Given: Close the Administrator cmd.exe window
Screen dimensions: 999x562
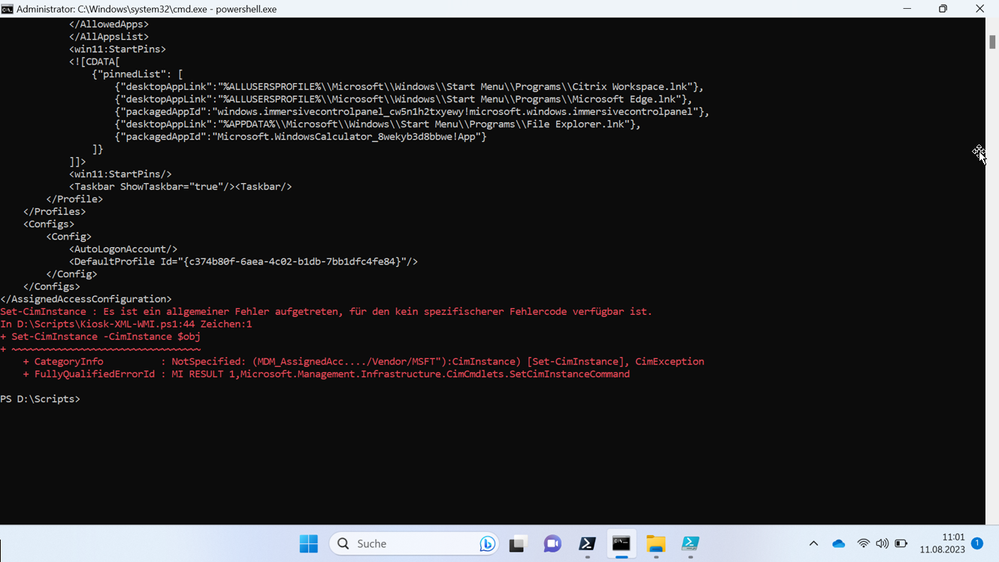Looking at the screenshot, I should [980, 9].
